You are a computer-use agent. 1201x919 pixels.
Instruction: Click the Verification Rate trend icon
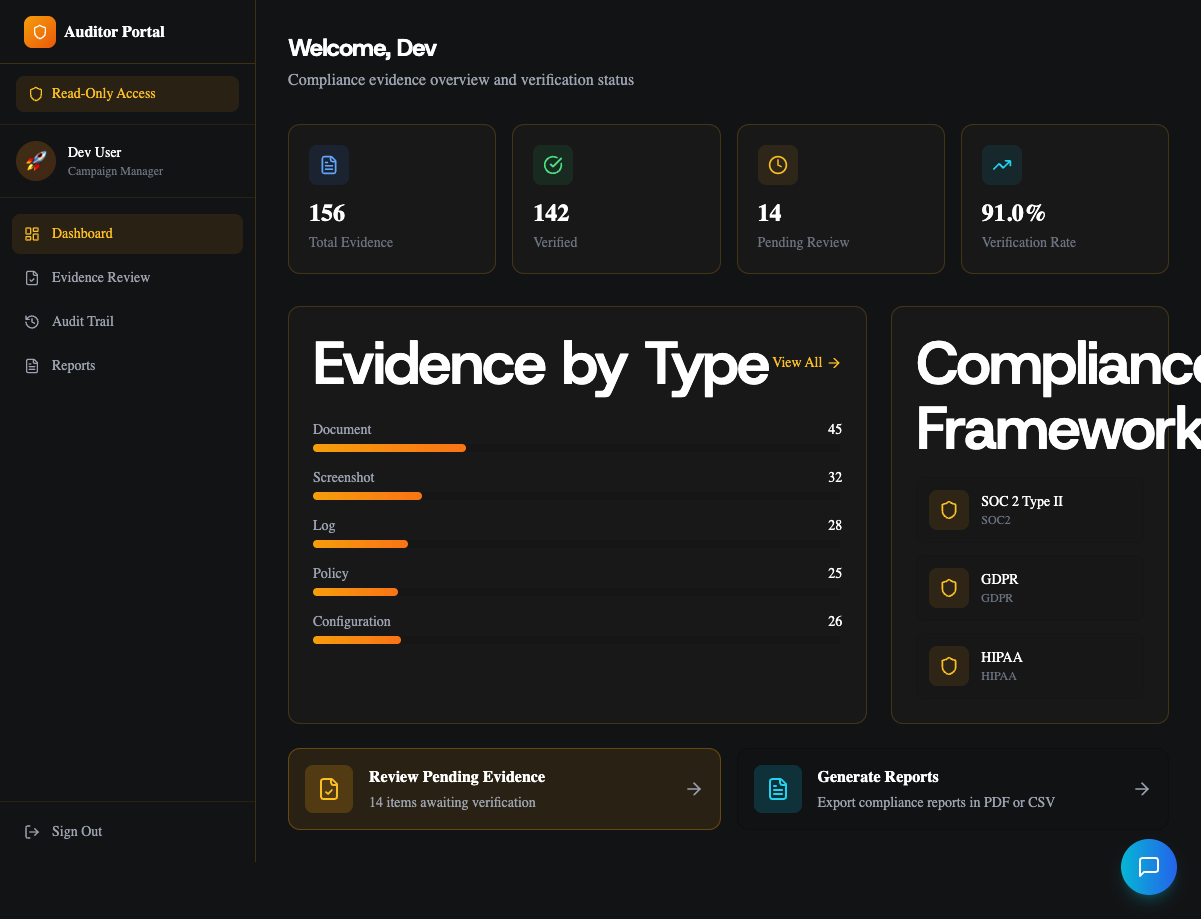(x=1002, y=165)
